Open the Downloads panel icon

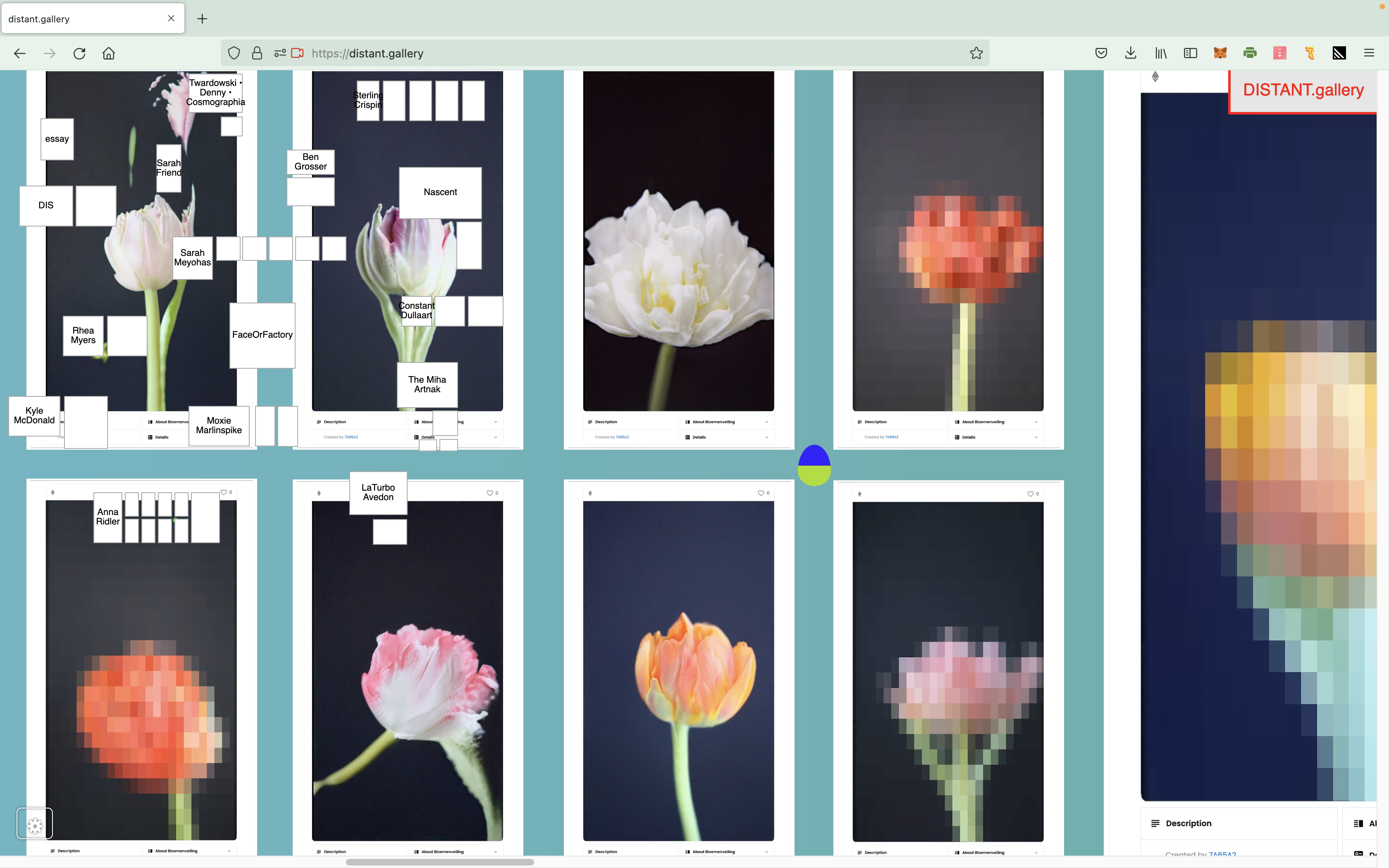coord(1130,53)
